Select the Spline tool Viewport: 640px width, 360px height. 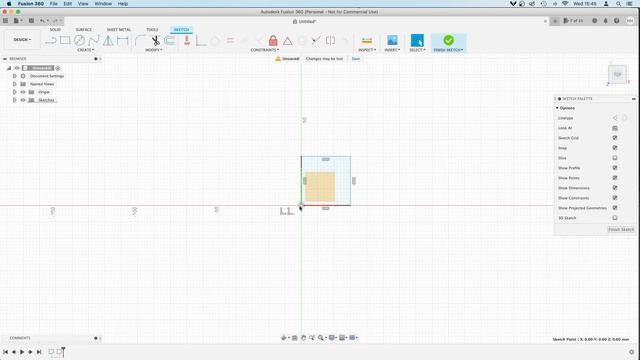coord(94,40)
